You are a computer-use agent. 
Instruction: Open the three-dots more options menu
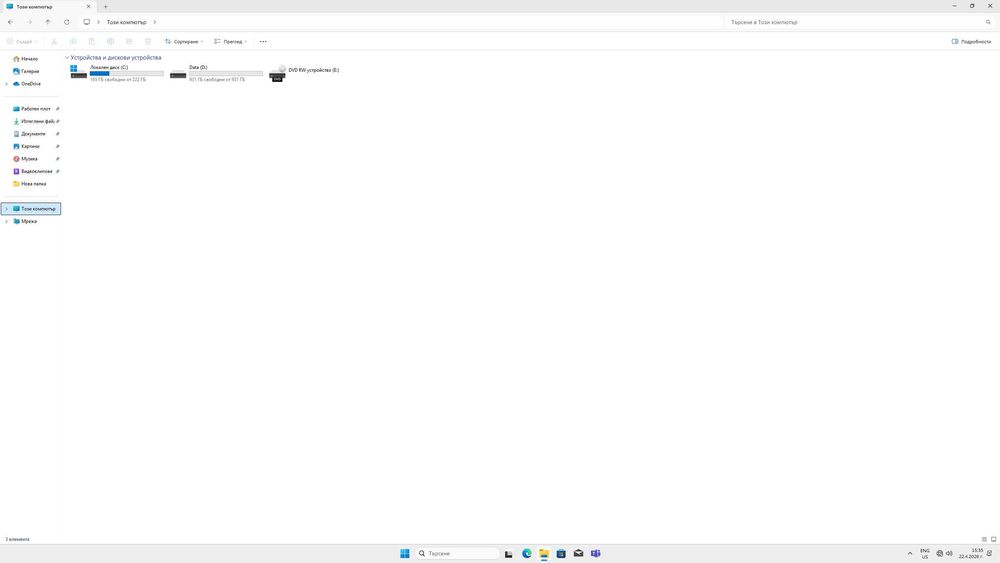point(263,41)
